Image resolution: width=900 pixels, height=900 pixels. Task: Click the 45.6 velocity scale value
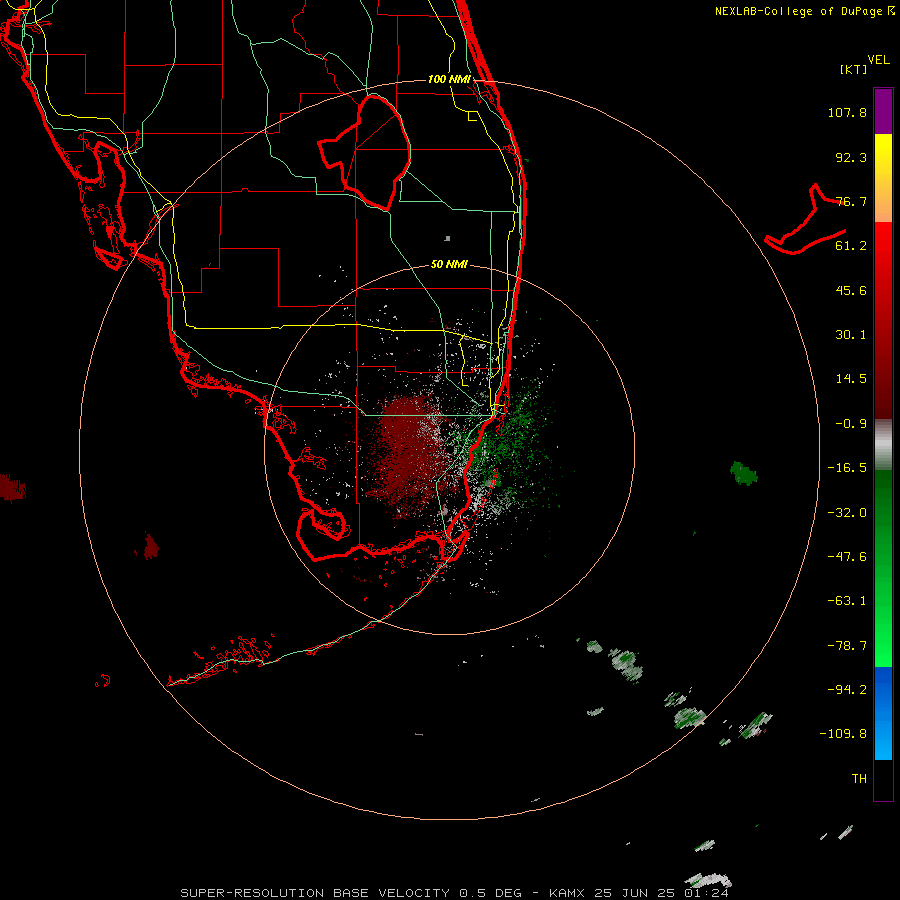pyautogui.click(x=851, y=290)
